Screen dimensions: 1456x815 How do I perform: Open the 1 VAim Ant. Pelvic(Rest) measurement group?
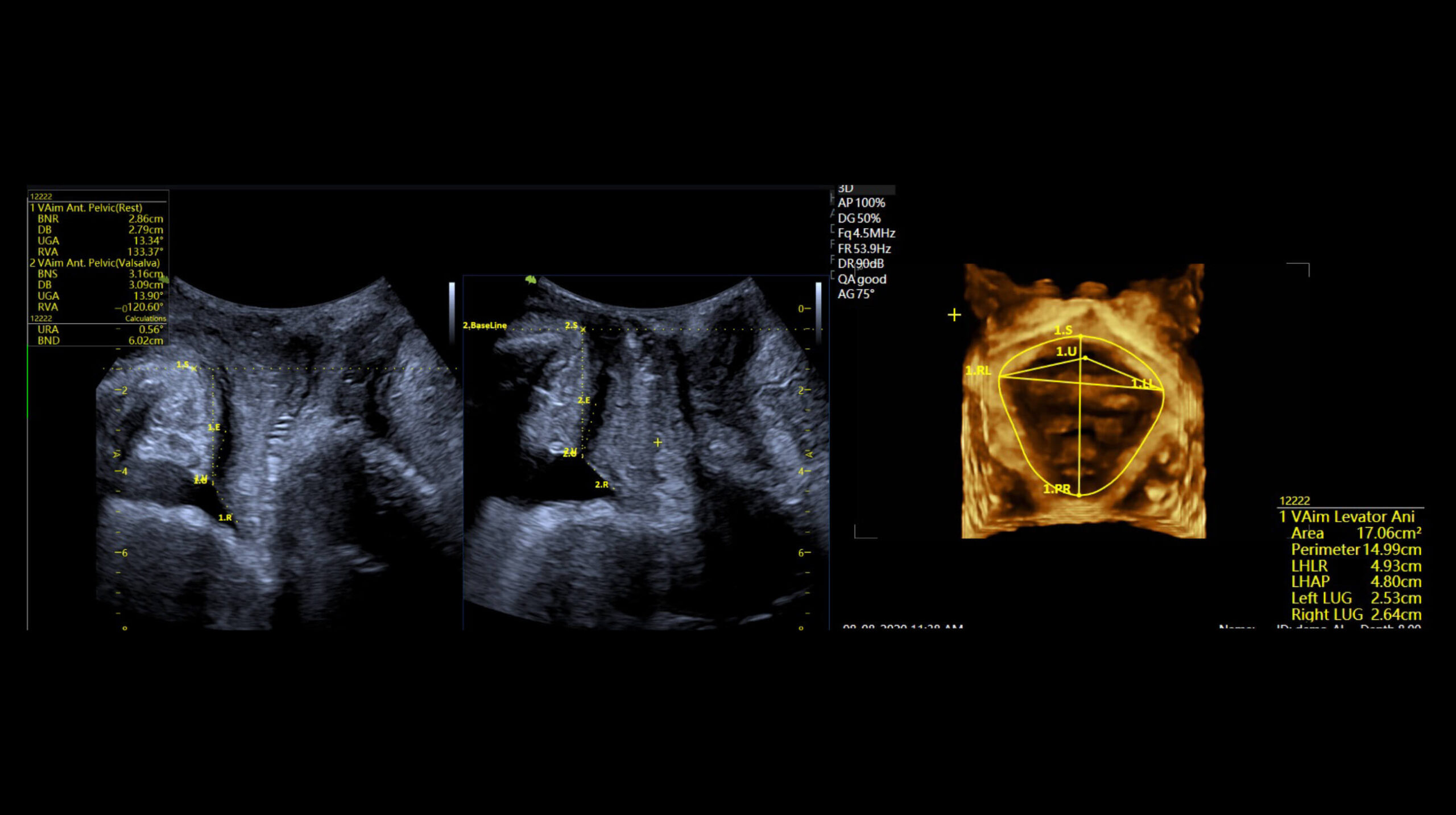pos(86,208)
